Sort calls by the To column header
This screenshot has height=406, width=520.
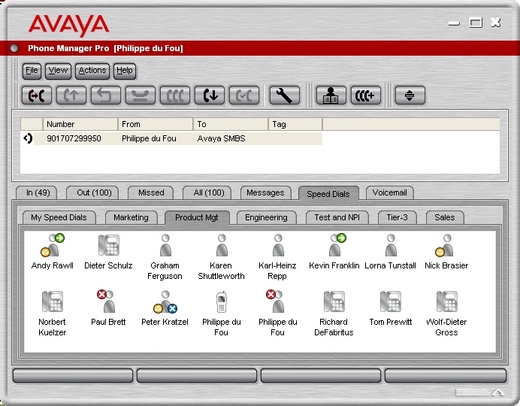231,124
